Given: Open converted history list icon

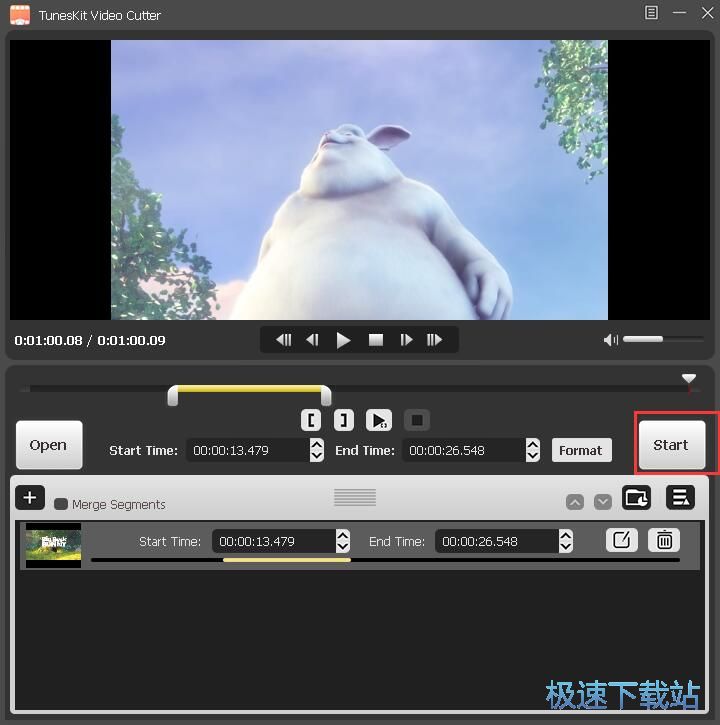Looking at the screenshot, I should coord(680,498).
